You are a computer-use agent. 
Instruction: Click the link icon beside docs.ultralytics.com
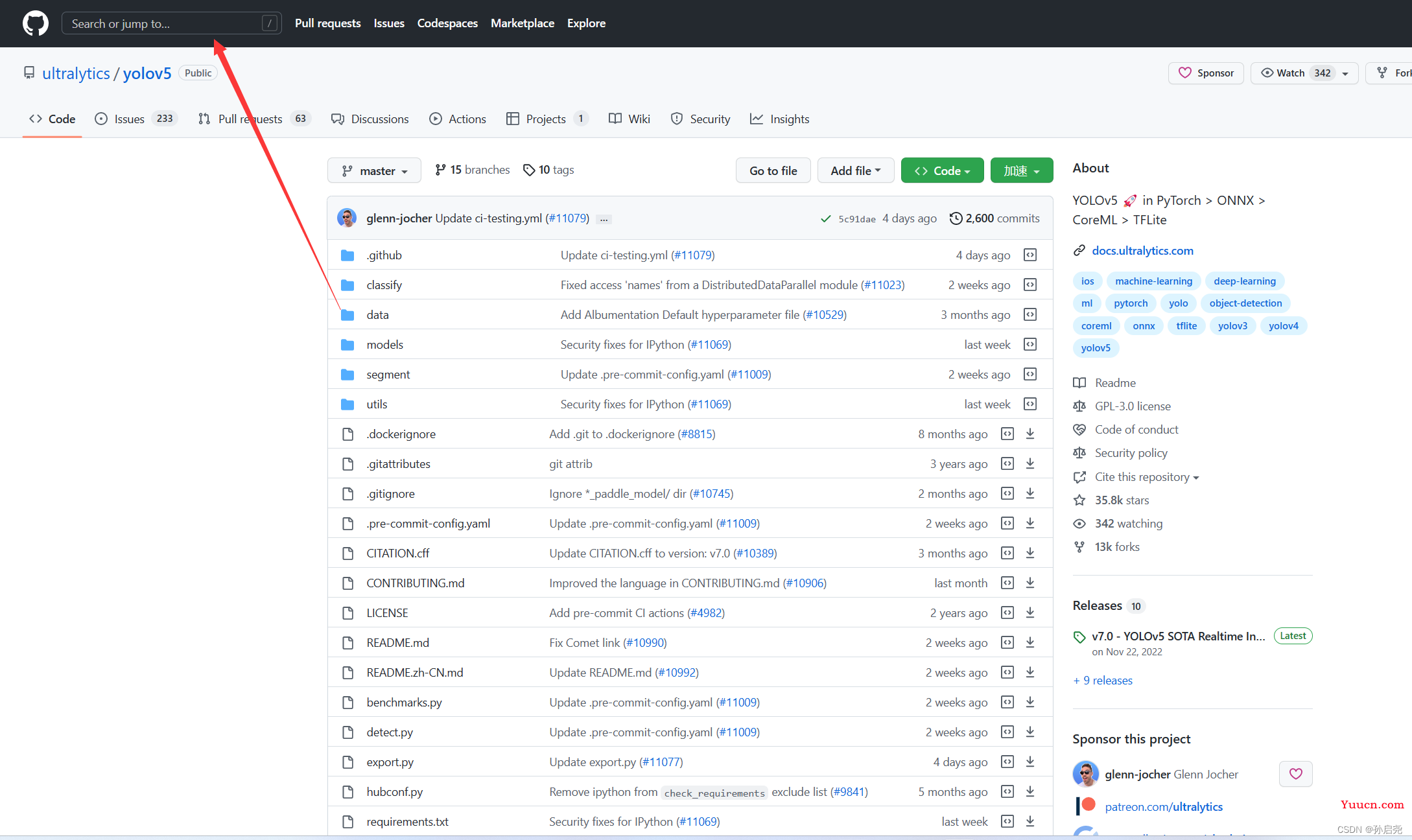1079,251
